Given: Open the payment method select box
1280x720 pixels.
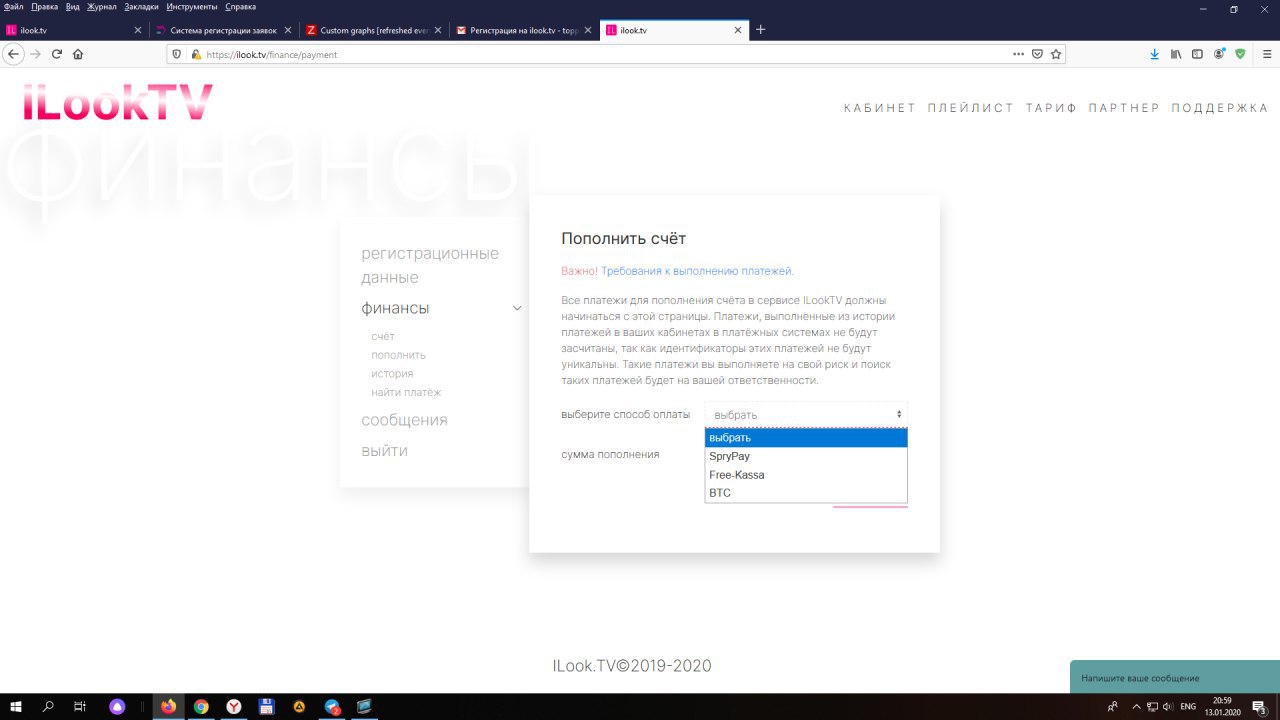Looking at the screenshot, I should coord(806,414).
